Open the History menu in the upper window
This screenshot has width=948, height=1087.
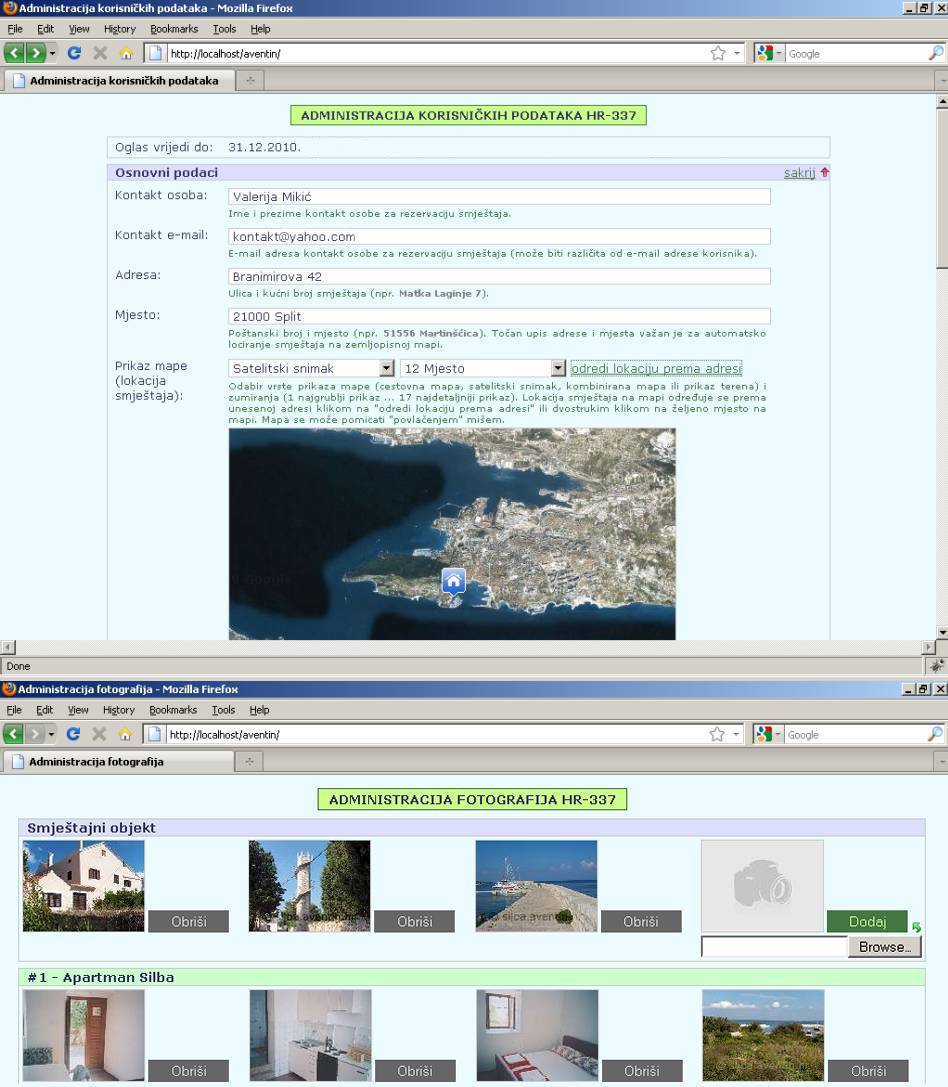click(x=119, y=29)
